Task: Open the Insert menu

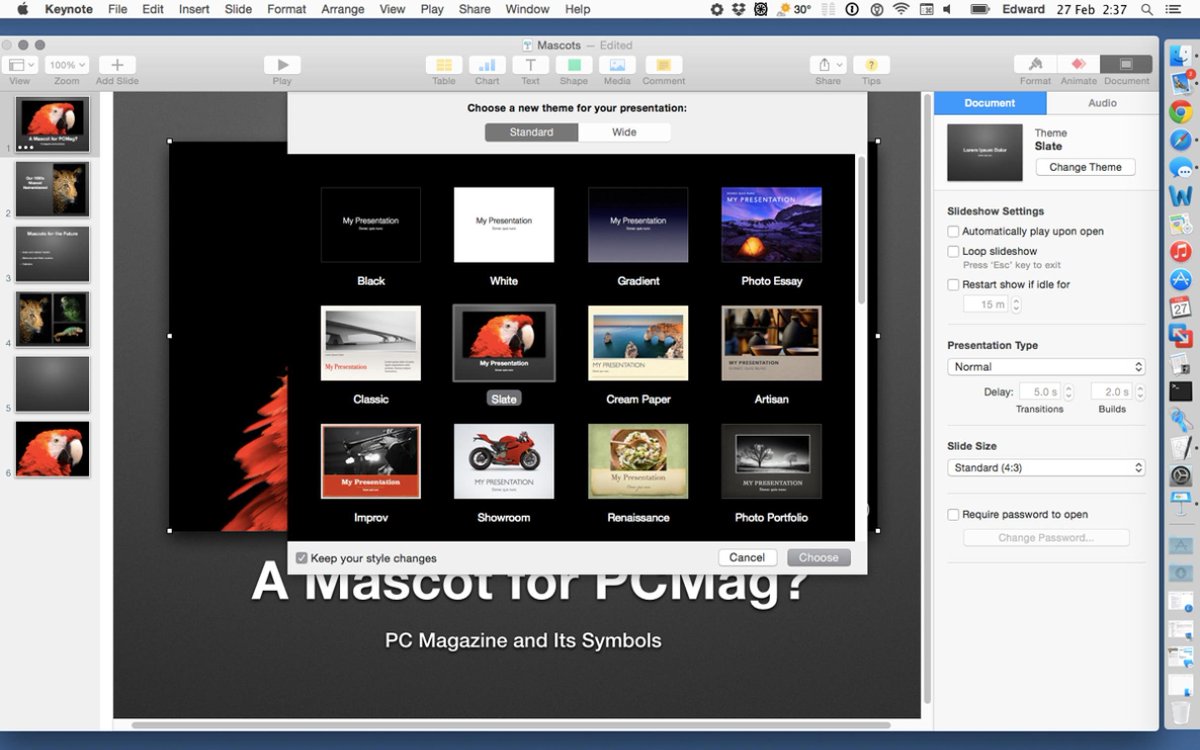Action: (194, 9)
